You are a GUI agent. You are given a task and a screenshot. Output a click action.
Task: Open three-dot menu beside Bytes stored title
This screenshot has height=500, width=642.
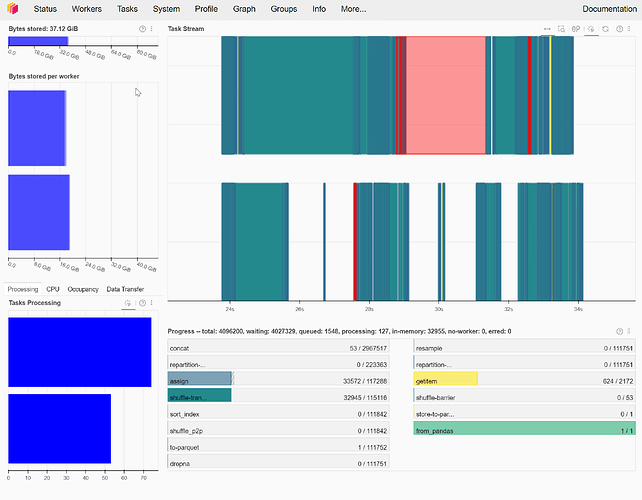tap(151, 29)
